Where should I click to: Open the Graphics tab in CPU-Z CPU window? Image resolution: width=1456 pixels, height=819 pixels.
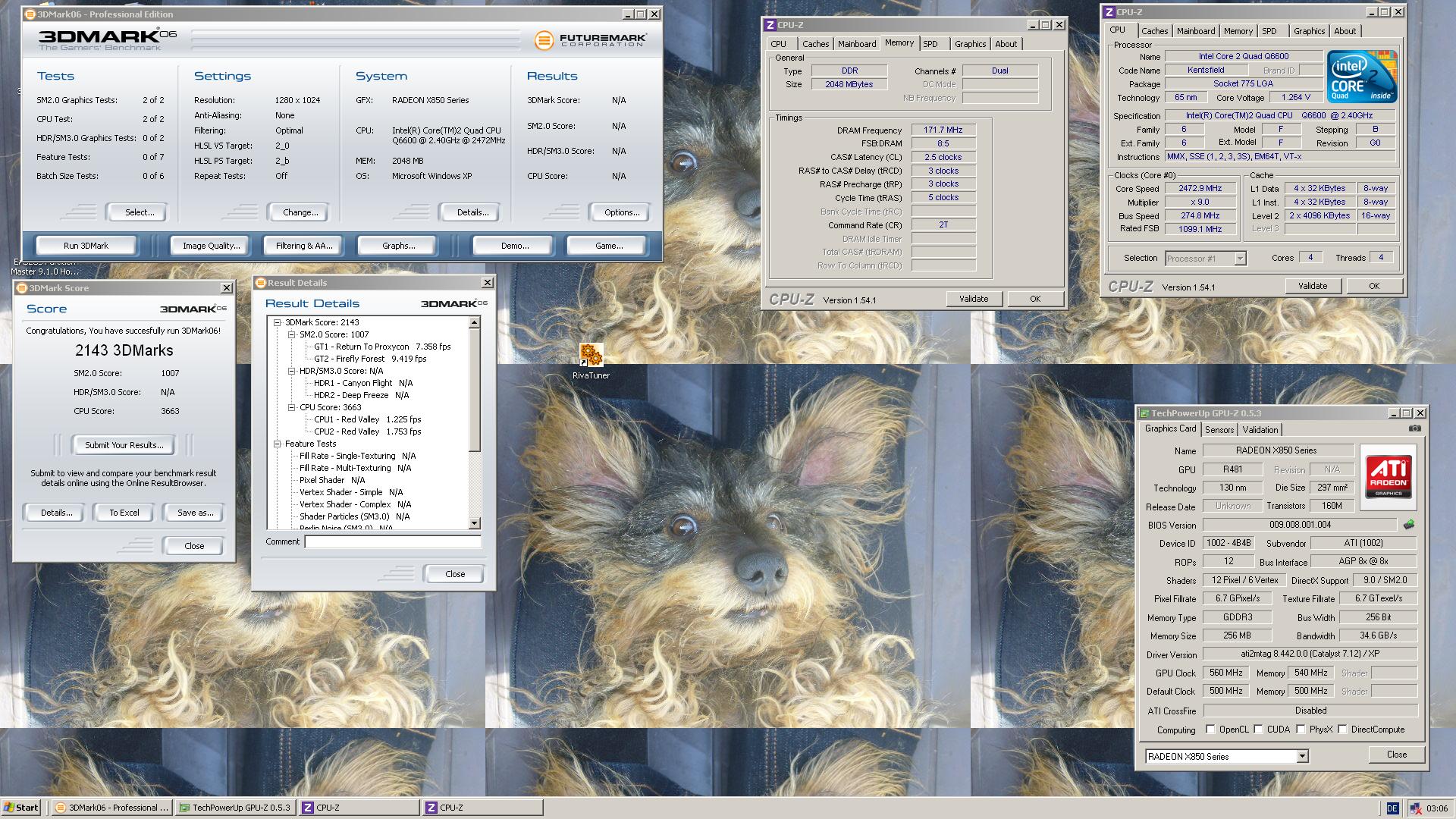click(x=1310, y=31)
